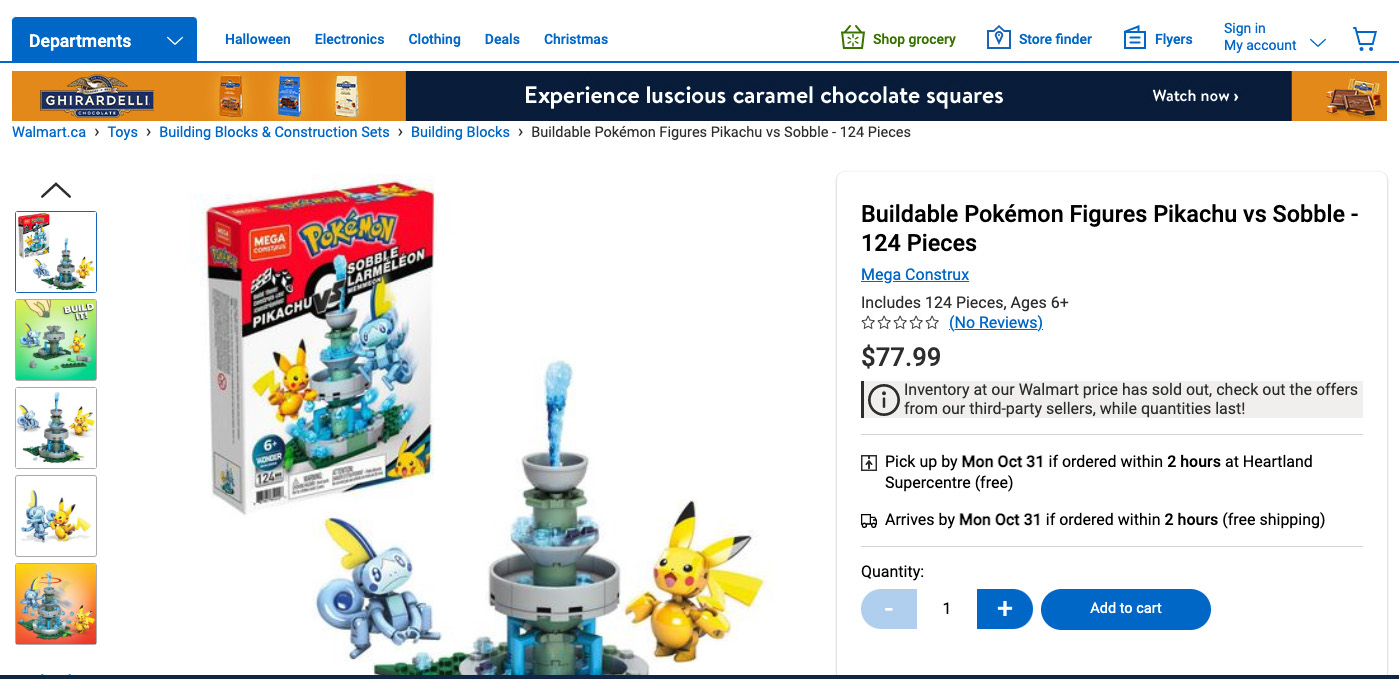
Task: Click the Shop grocery basket icon
Action: coord(852,39)
